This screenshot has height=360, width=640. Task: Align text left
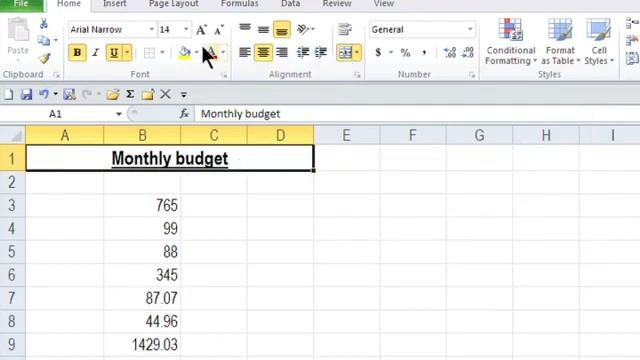[x=245, y=52]
